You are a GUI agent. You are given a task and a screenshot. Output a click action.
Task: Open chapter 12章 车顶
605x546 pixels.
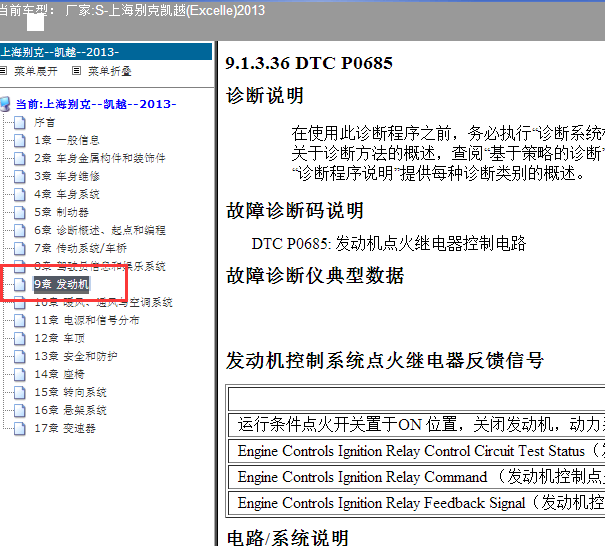59,338
